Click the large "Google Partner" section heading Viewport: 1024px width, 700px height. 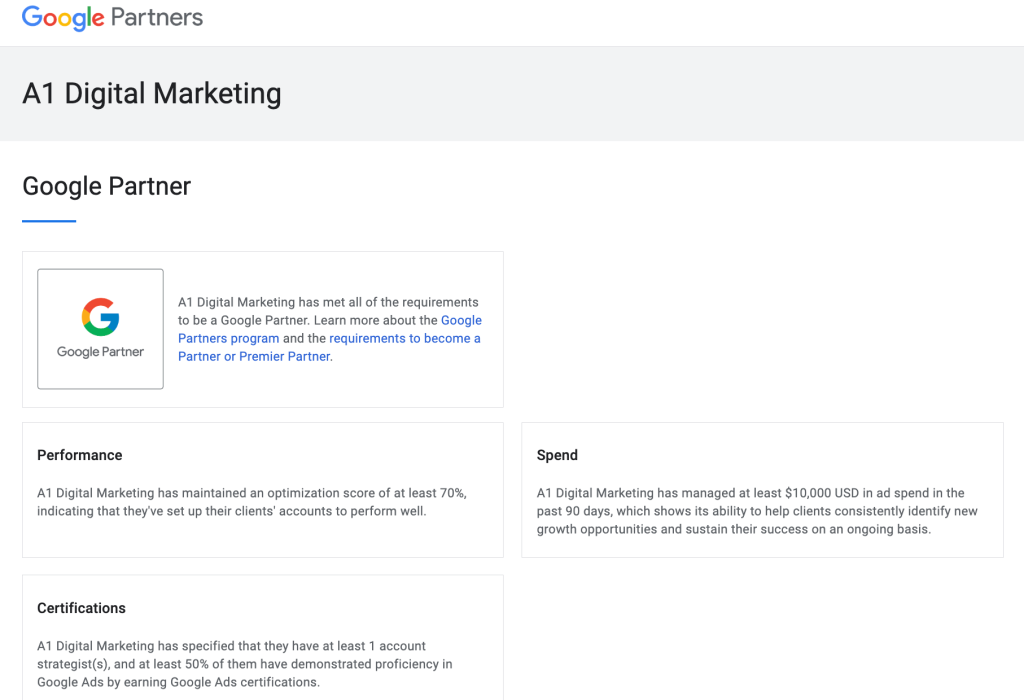click(x=107, y=186)
